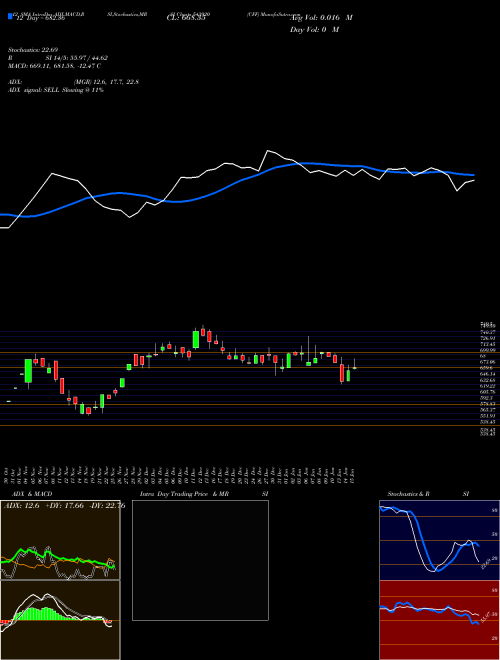Click the "(MGR) 12.6, 17.7, 22.8" values
The image size is (500, 660).
point(105,82)
